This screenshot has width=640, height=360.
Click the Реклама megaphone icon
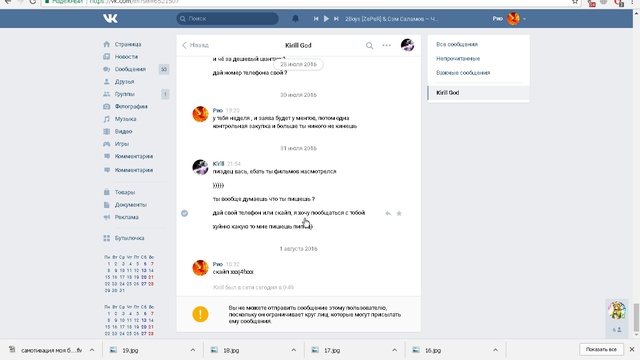click(107, 217)
